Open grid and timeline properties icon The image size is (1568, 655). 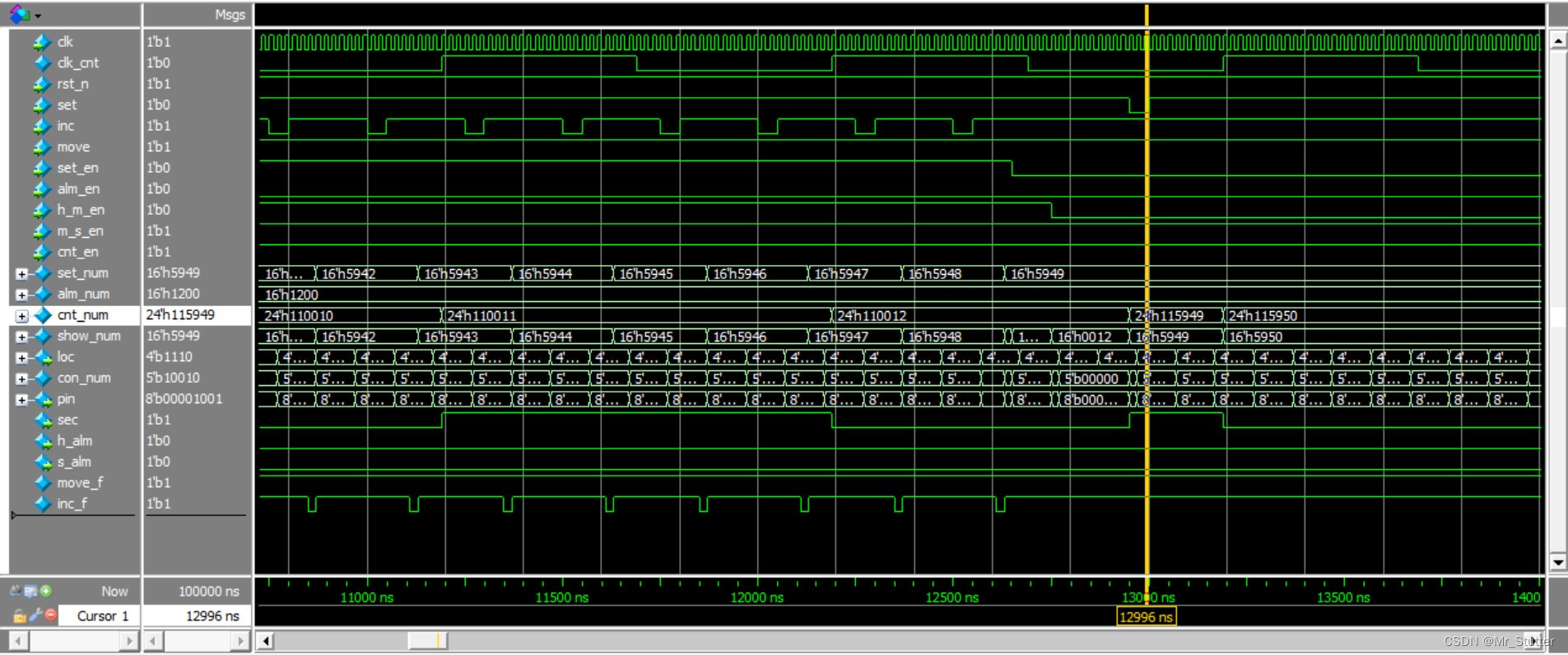31,591
